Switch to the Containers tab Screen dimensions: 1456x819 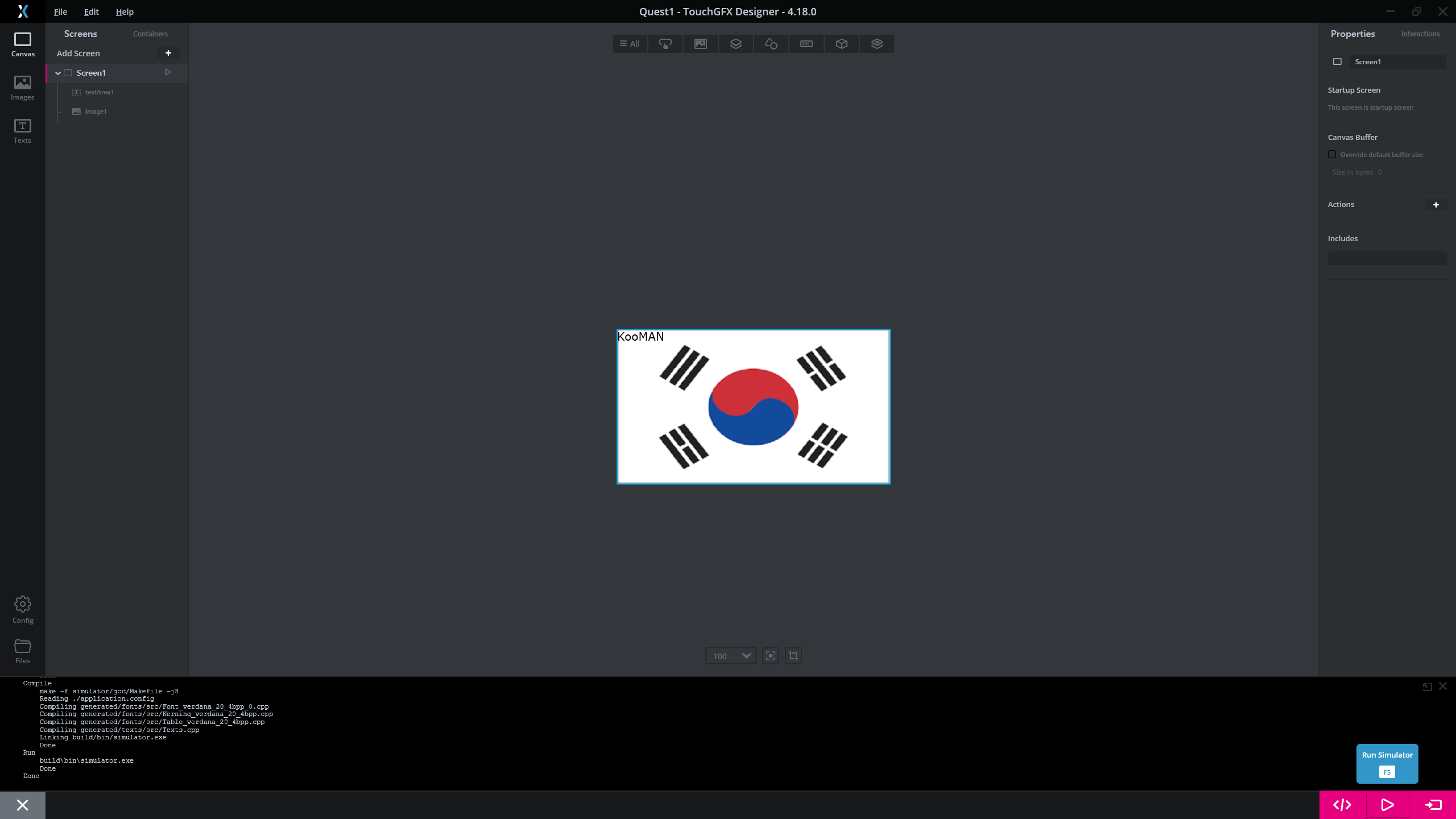pos(150,34)
